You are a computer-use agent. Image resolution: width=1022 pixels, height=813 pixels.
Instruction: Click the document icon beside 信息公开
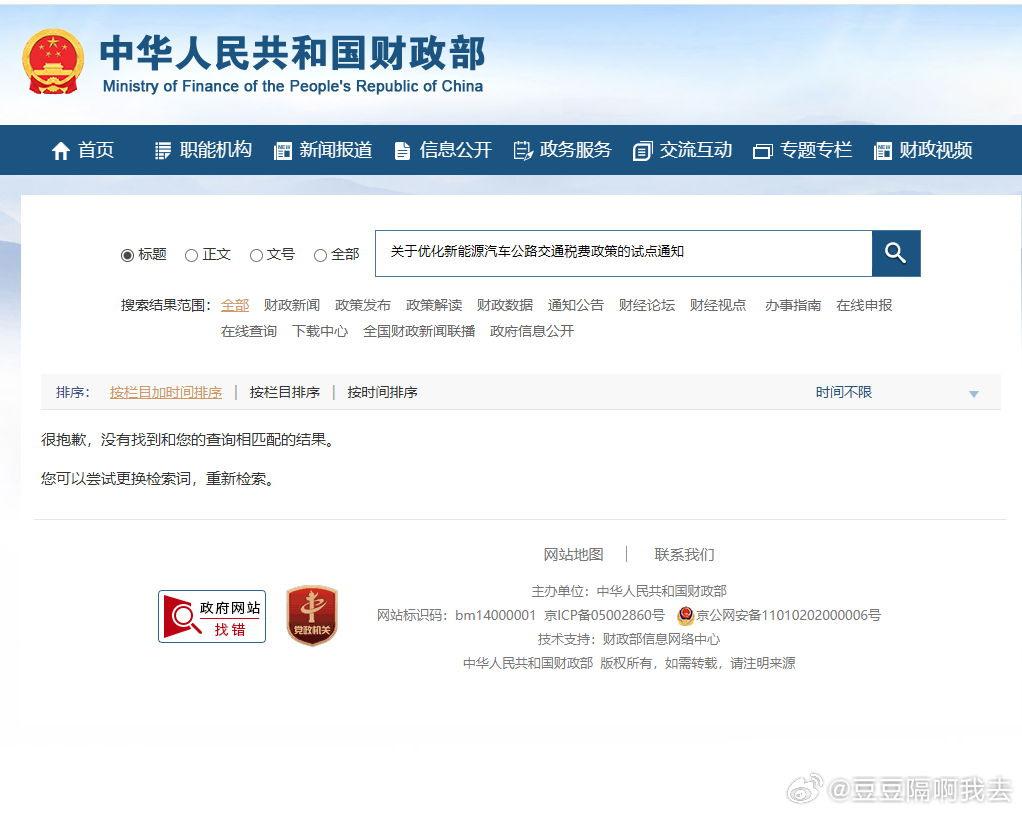[402, 150]
